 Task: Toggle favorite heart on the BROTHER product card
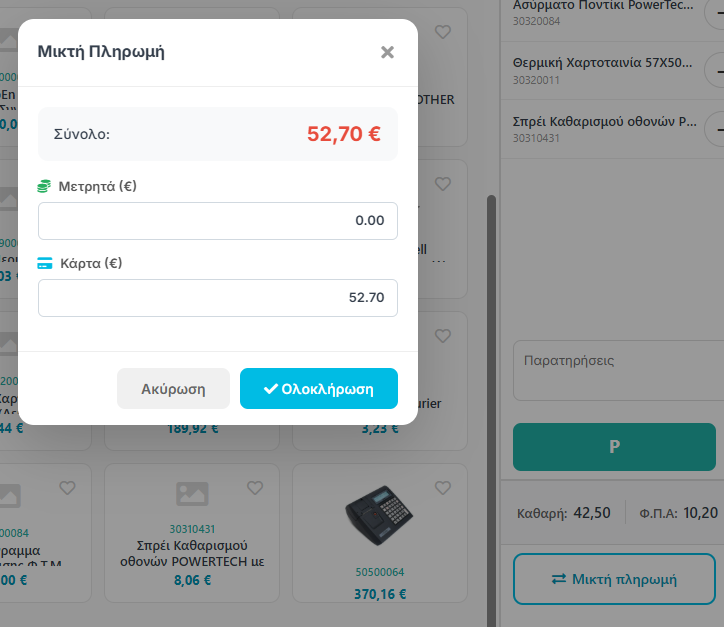(x=442, y=32)
